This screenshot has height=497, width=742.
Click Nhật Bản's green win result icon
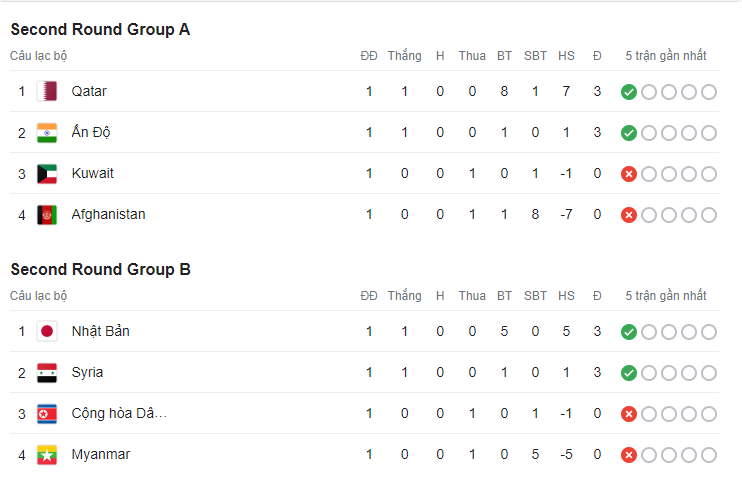coord(629,332)
